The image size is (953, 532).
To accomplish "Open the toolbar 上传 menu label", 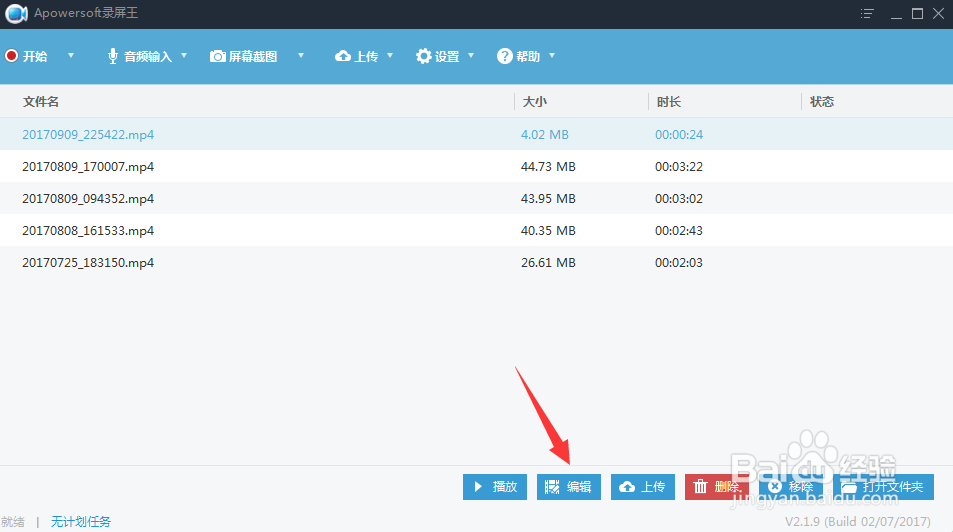I will click(x=366, y=57).
